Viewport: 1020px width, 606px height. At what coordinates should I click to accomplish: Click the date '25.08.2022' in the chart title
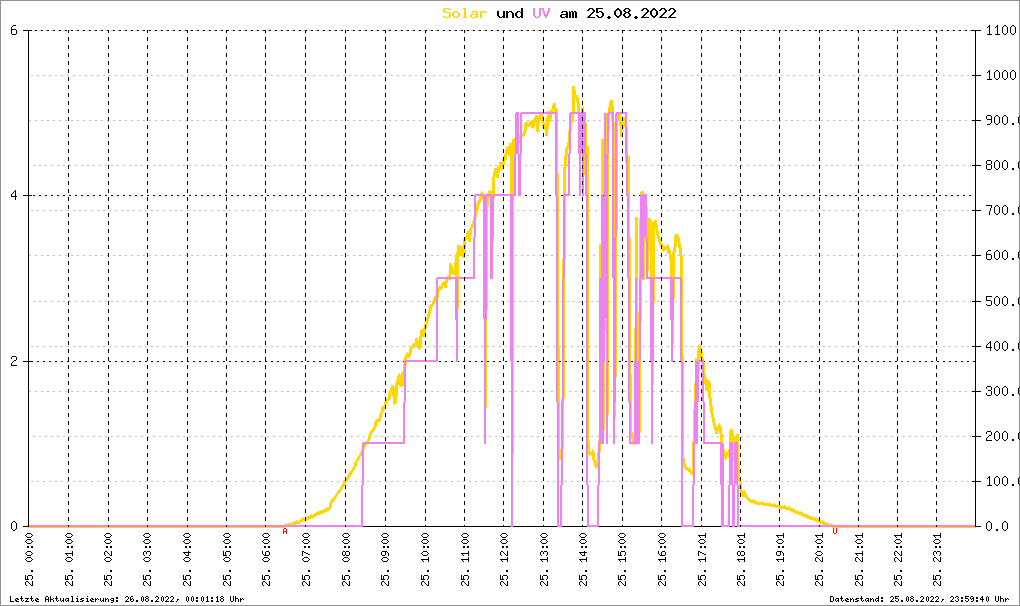(631, 13)
